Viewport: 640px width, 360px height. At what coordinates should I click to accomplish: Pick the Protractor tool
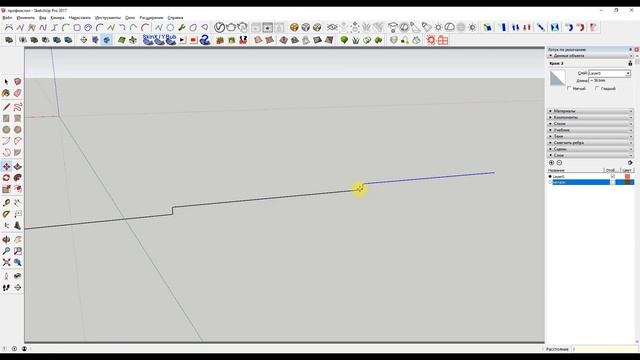[x=6, y=214]
